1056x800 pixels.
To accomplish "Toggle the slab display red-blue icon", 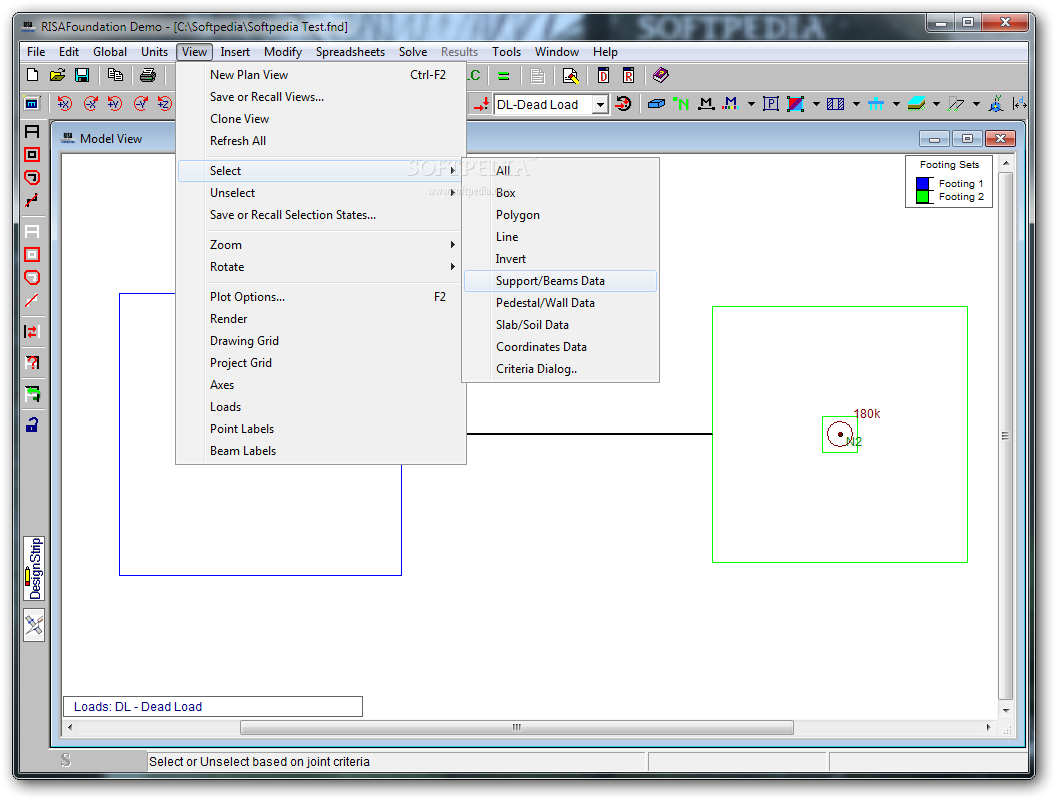I will [795, 104].
